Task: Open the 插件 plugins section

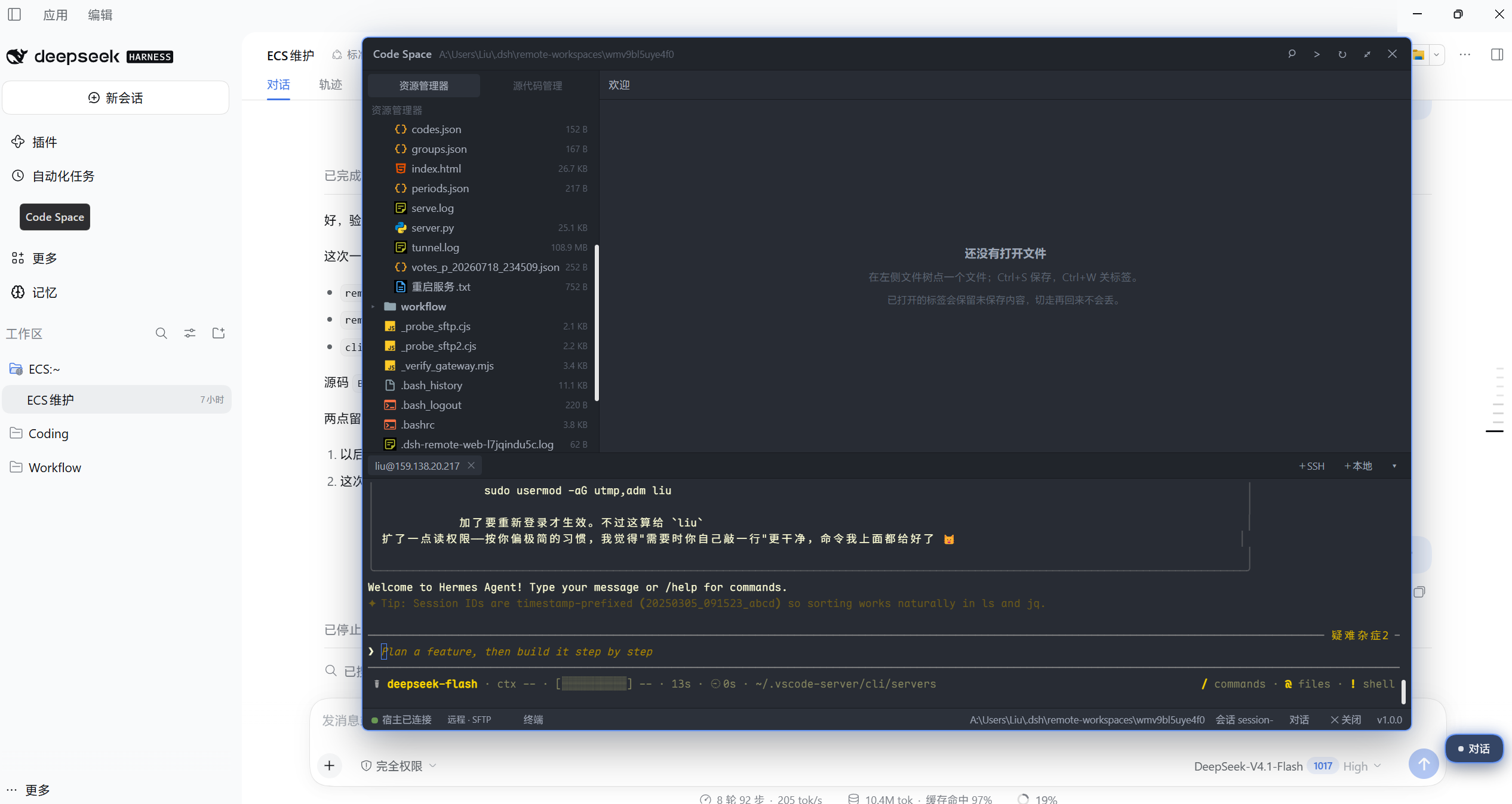Action: coord(35,142)
